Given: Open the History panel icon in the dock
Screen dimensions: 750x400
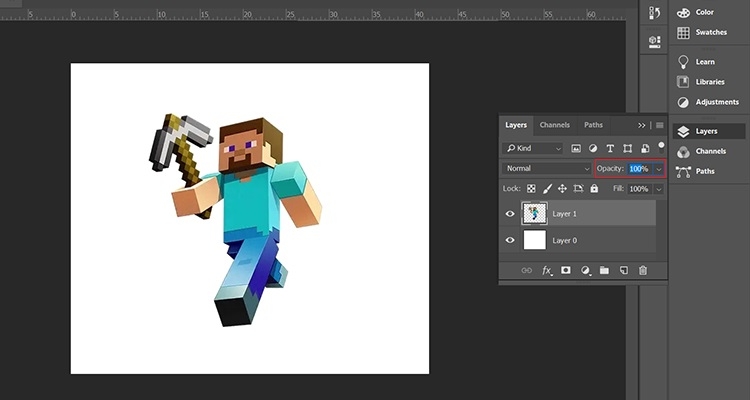Looking at the screenshot, I should pos(654,13).
